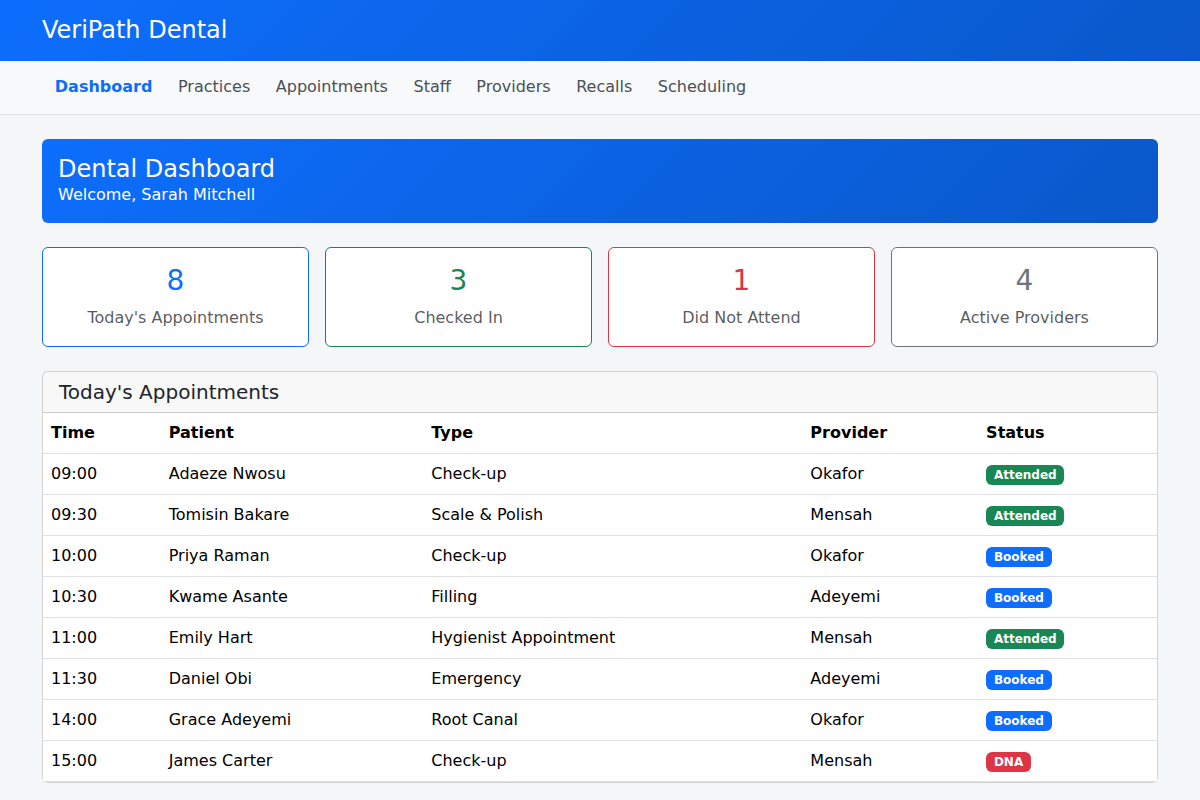Click the Filling appointment type
Screen dimensions: 1200x800
pos(454,597)
